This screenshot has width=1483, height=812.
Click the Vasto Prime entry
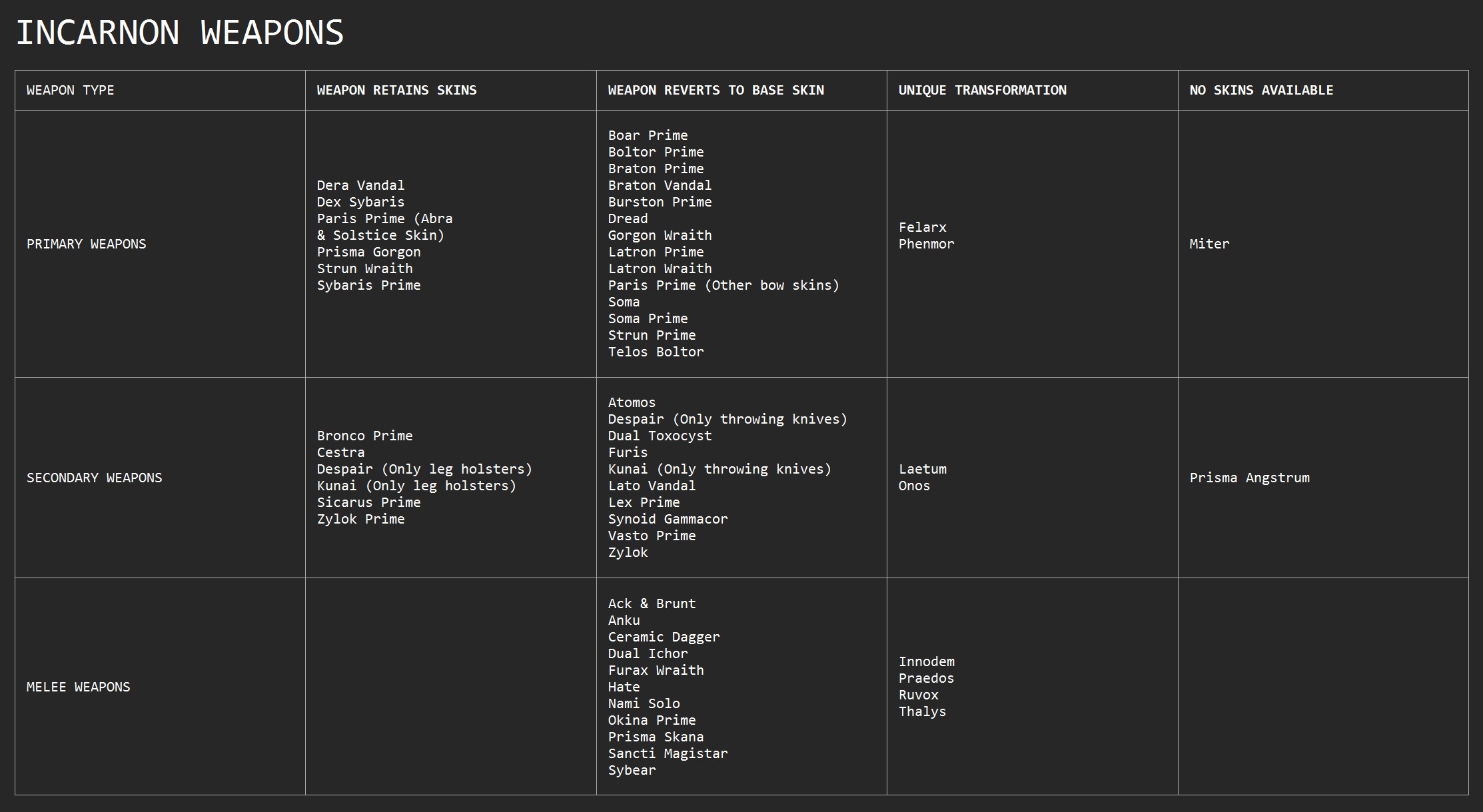click(652, 536)
